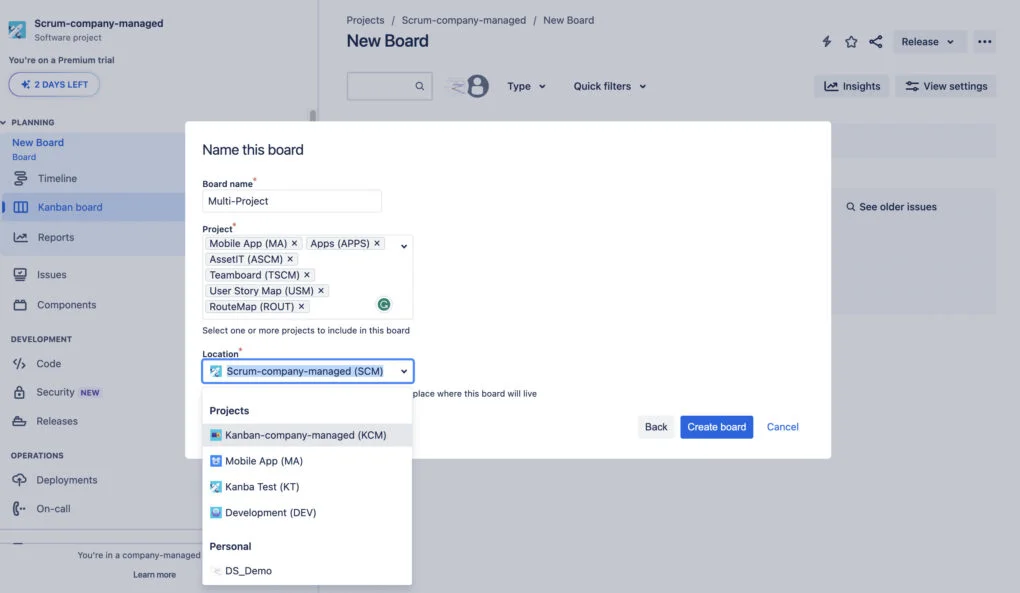
Task: Select Development (DEV) location option
Action: pyautogui.click(x=307, y=512)
